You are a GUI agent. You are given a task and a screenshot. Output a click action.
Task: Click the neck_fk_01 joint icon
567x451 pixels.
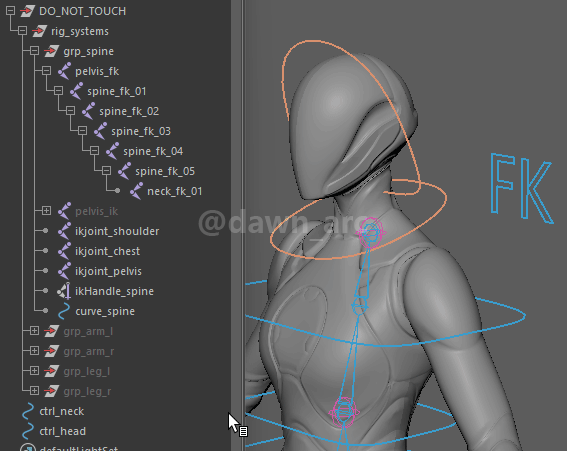tap(136, 191)
